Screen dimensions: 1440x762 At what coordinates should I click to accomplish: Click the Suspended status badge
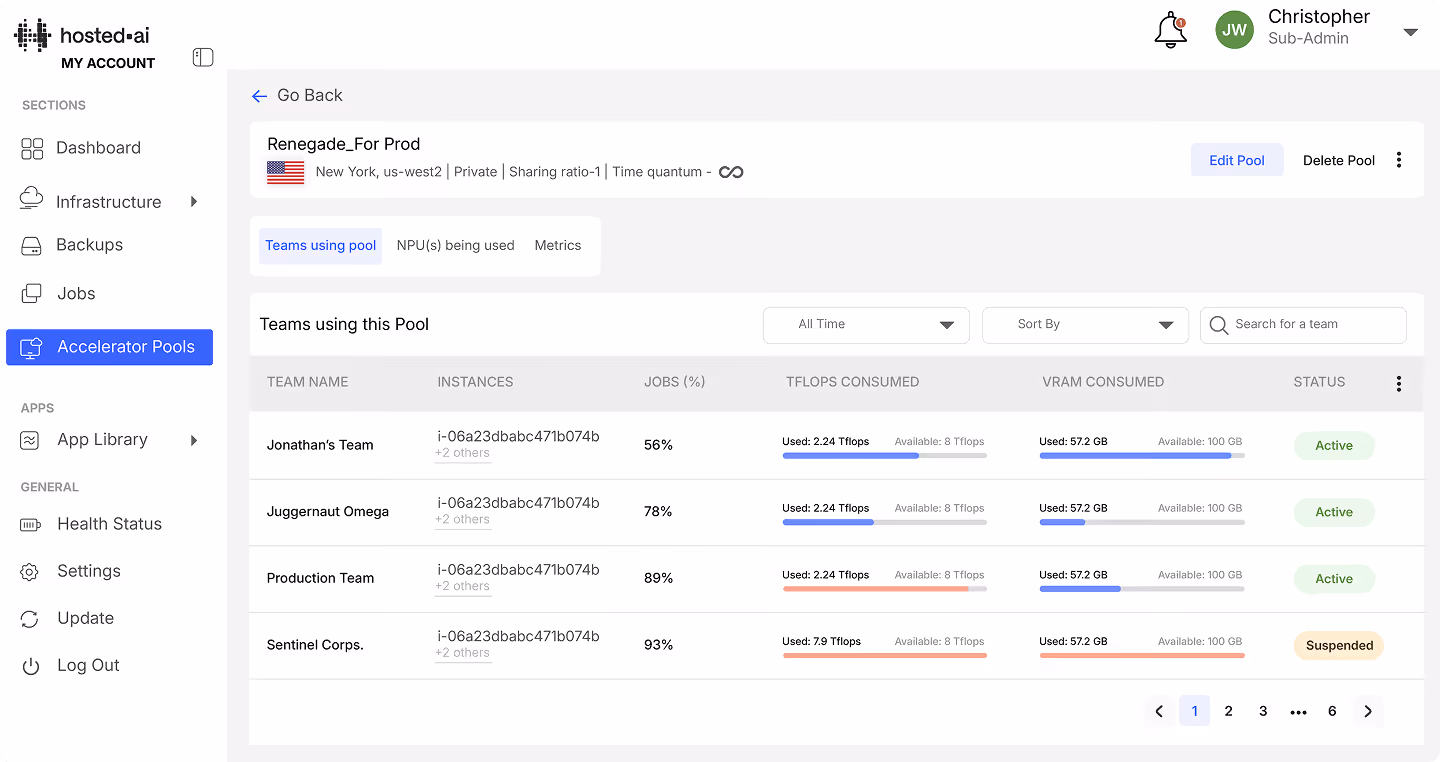[x=1339, y=646]
